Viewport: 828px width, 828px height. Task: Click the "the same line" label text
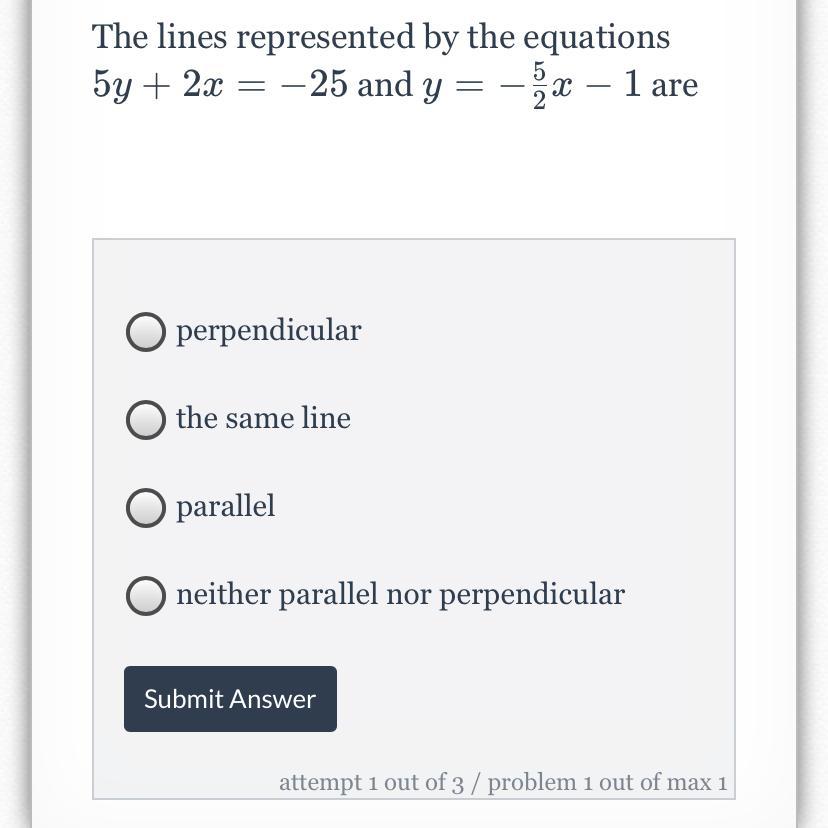(263, 418)
